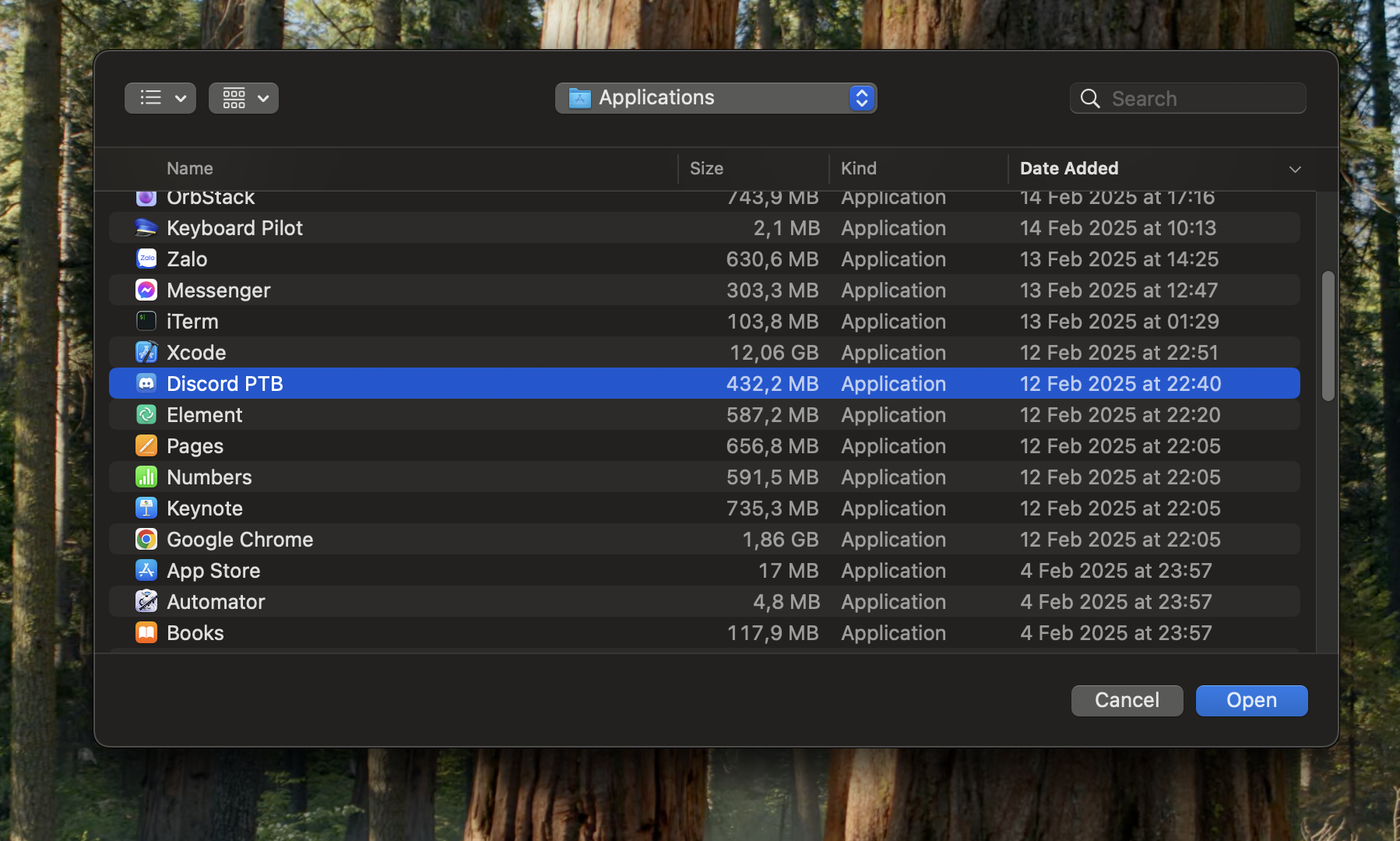Select the Keynote file name
This screenshot has width=1400, height=841.
[x=205, y=508]
